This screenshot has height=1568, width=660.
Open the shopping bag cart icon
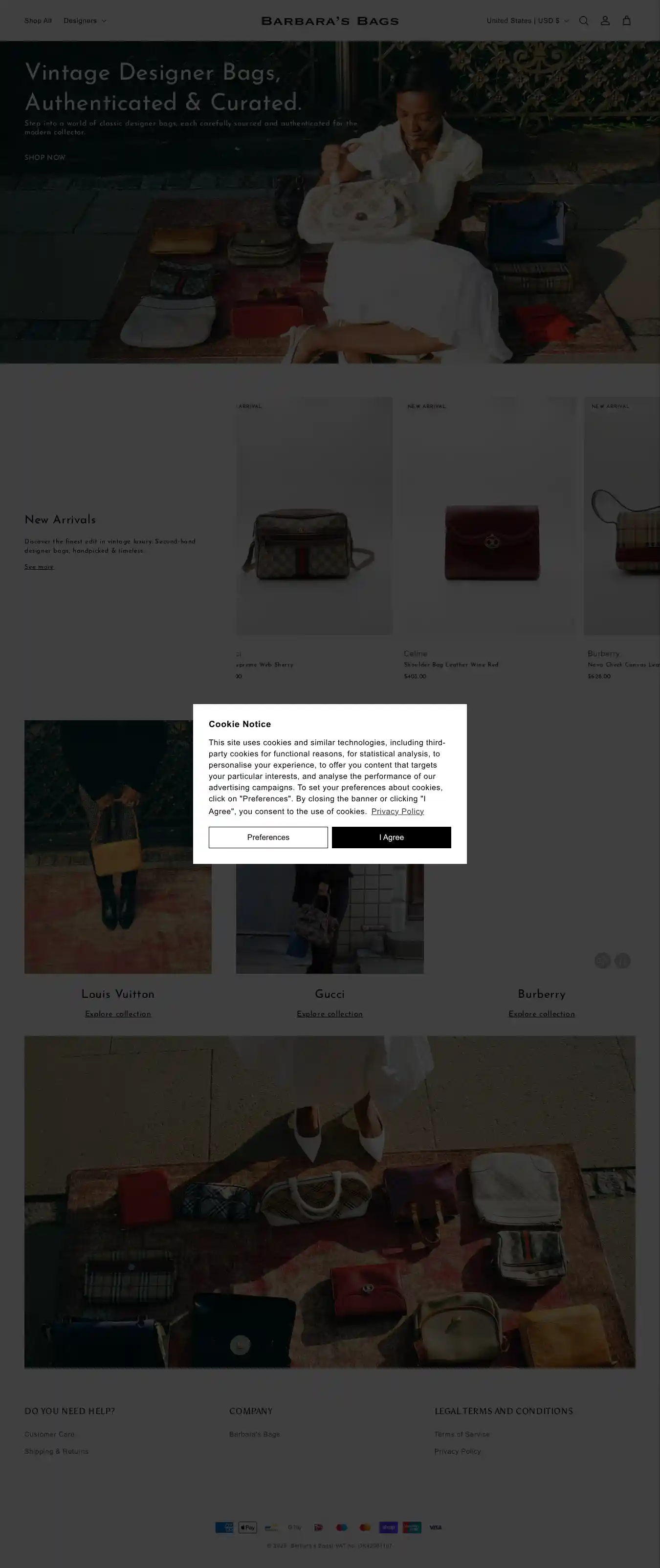[x=626, y=21]
